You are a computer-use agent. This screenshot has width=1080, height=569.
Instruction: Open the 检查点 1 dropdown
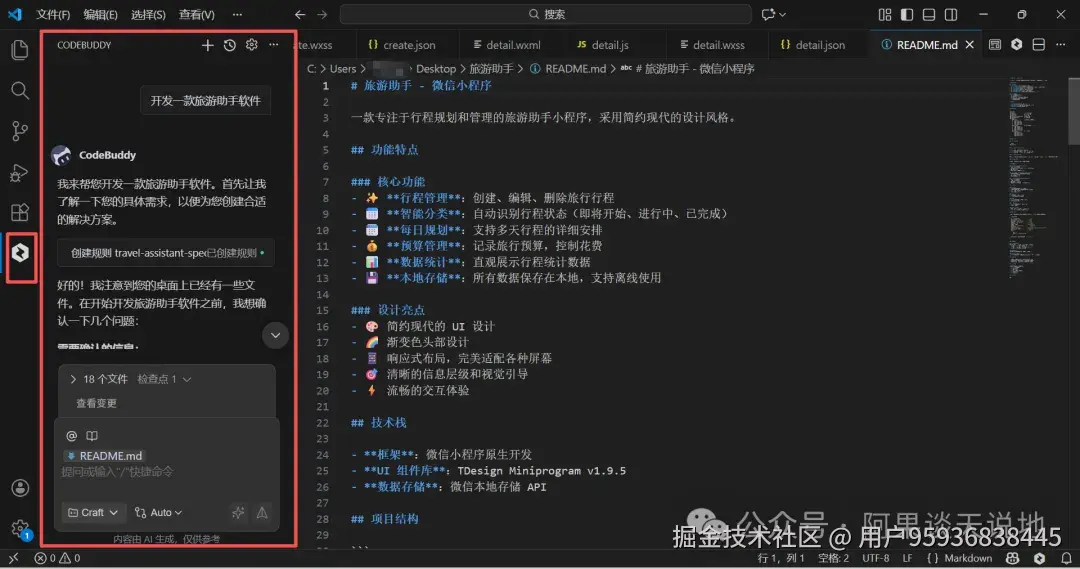tap(164, 379)
